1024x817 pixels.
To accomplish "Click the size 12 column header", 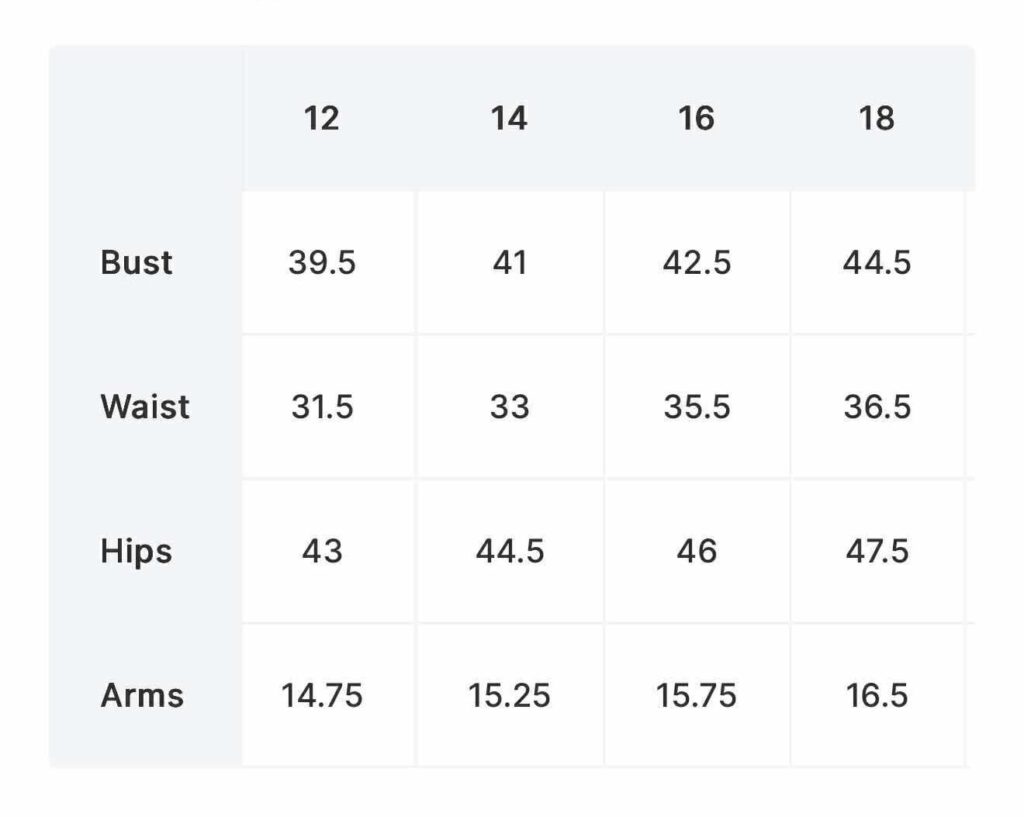I will (321, 119).
